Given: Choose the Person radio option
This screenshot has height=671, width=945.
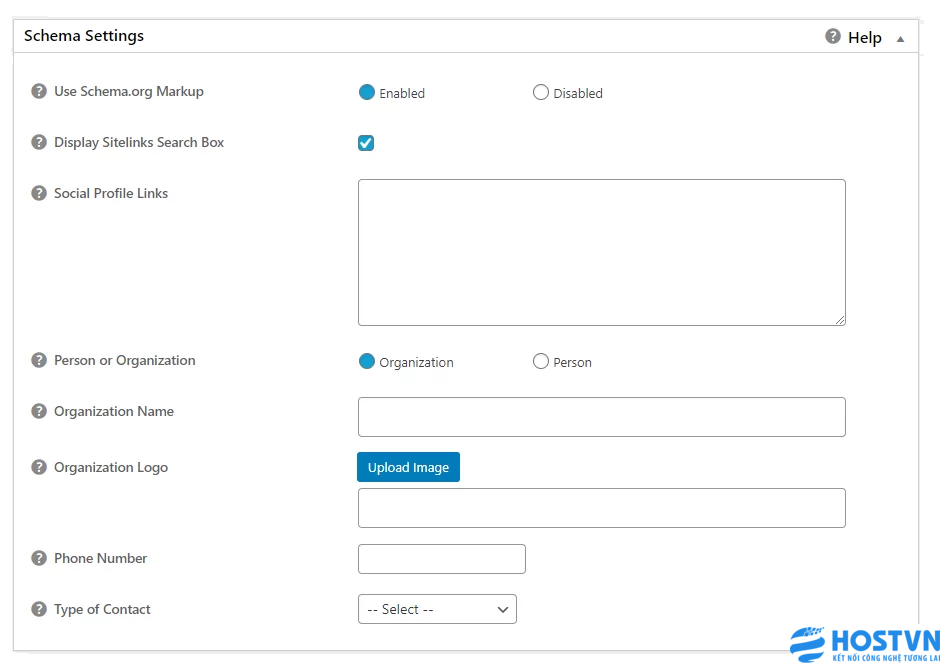Looking at the screenshot, I should 541,361.
